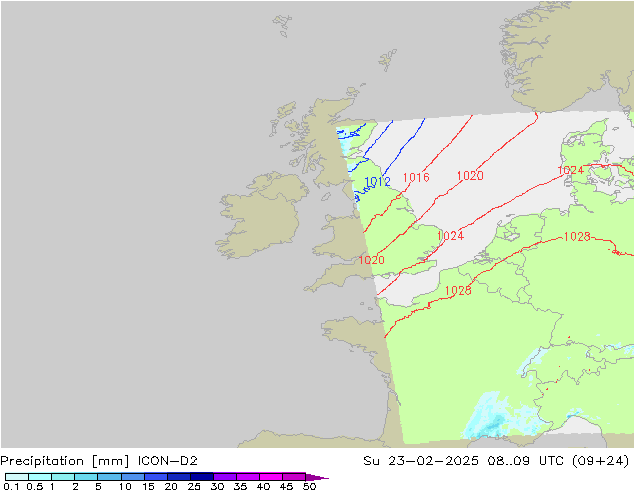Click the blue 1012 isobar label
634x490 pixels.
pyautogui.click(x=377, y=182)
